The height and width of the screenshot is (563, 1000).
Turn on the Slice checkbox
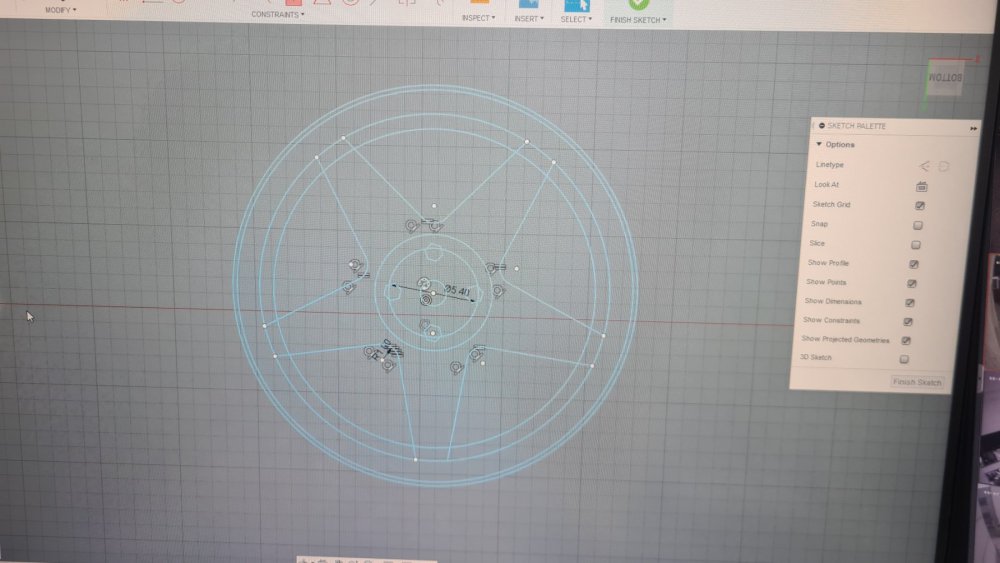[916, 244]
